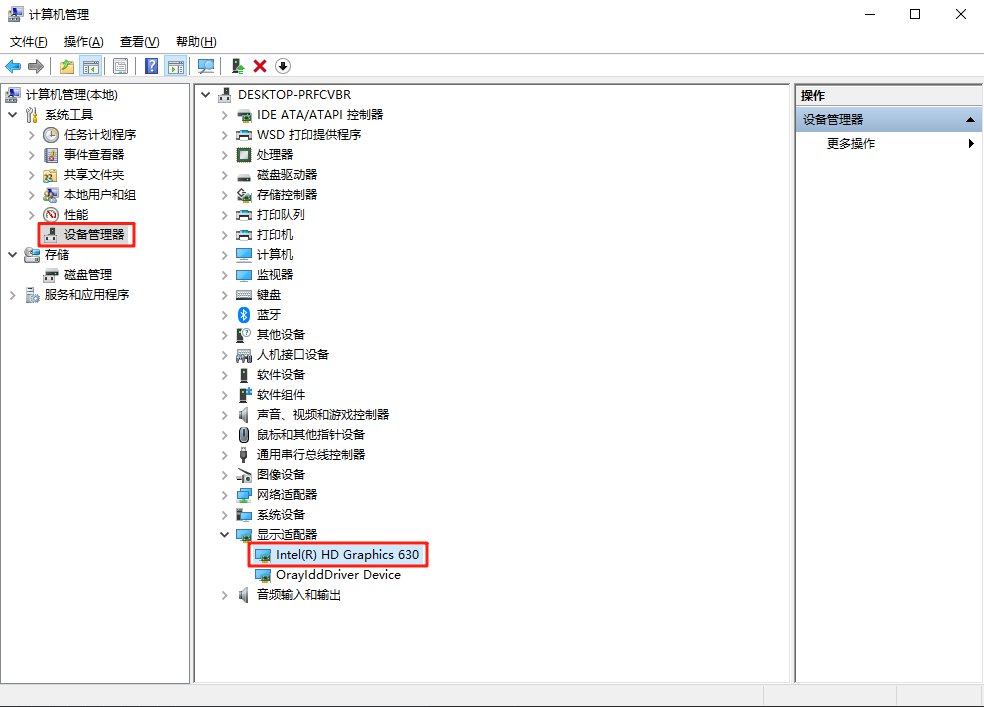Click the Up one level folder icon
The height and width of the screenshot is (707, 984).
67,66
